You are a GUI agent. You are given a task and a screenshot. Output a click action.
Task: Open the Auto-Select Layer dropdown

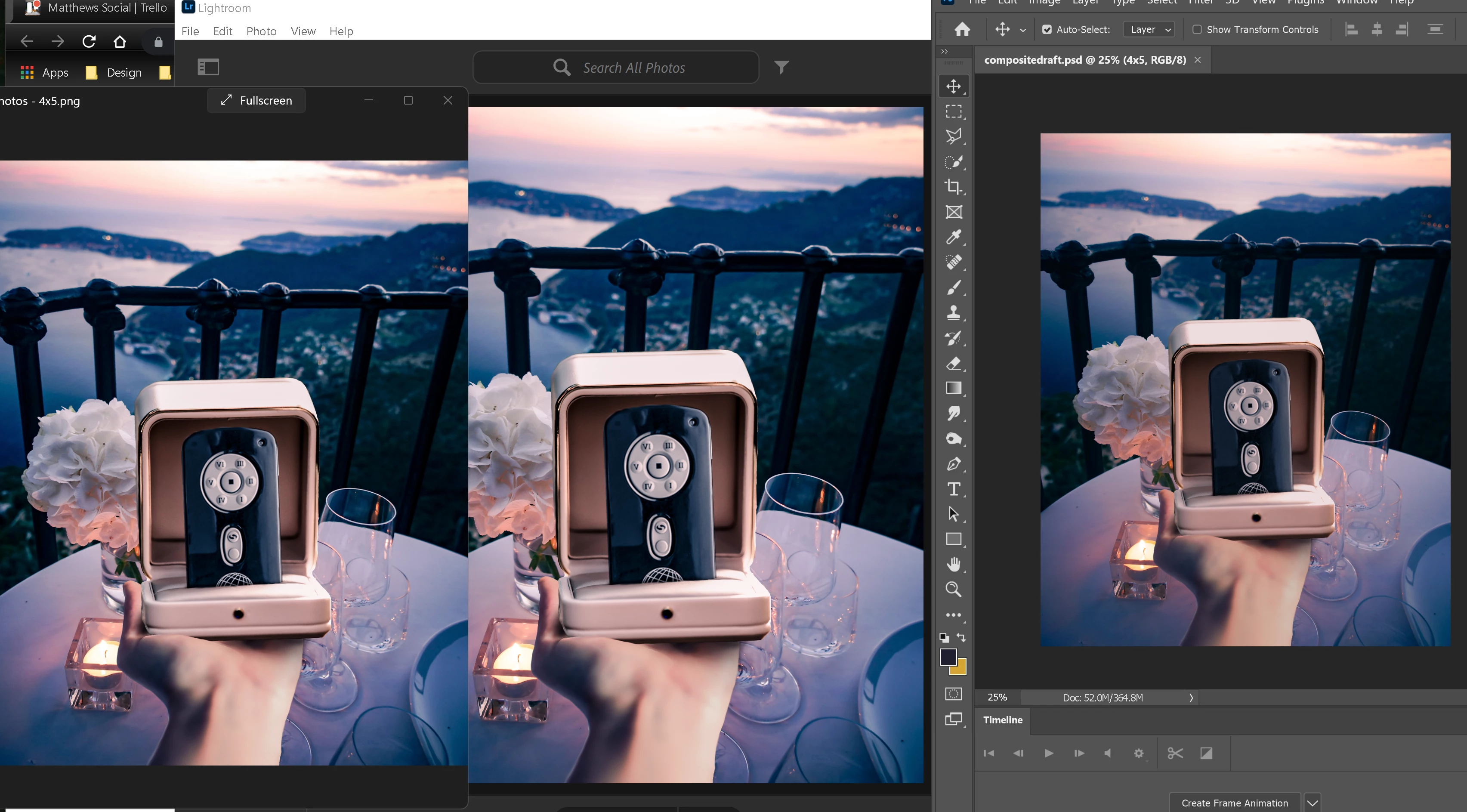[x=1149, y=30]
